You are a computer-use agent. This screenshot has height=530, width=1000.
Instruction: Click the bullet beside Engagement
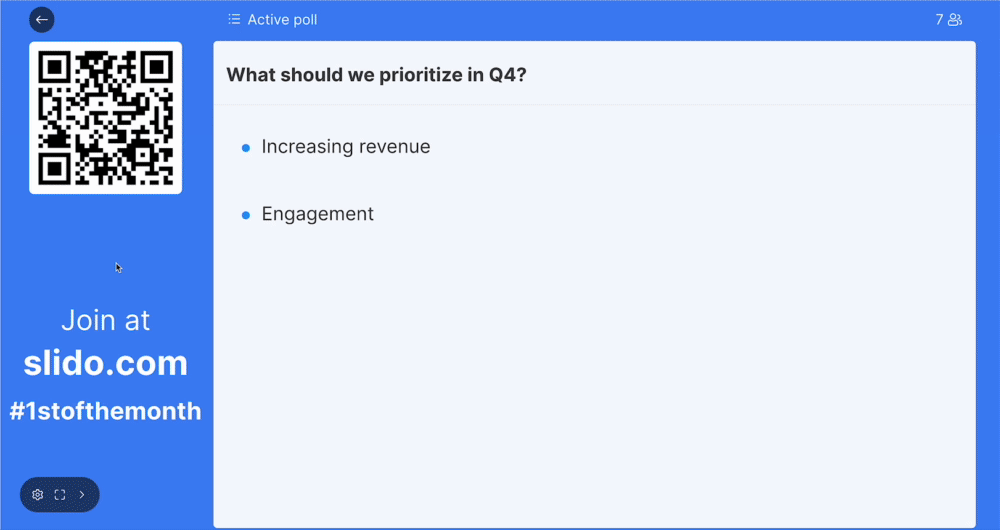click(246, 215)
